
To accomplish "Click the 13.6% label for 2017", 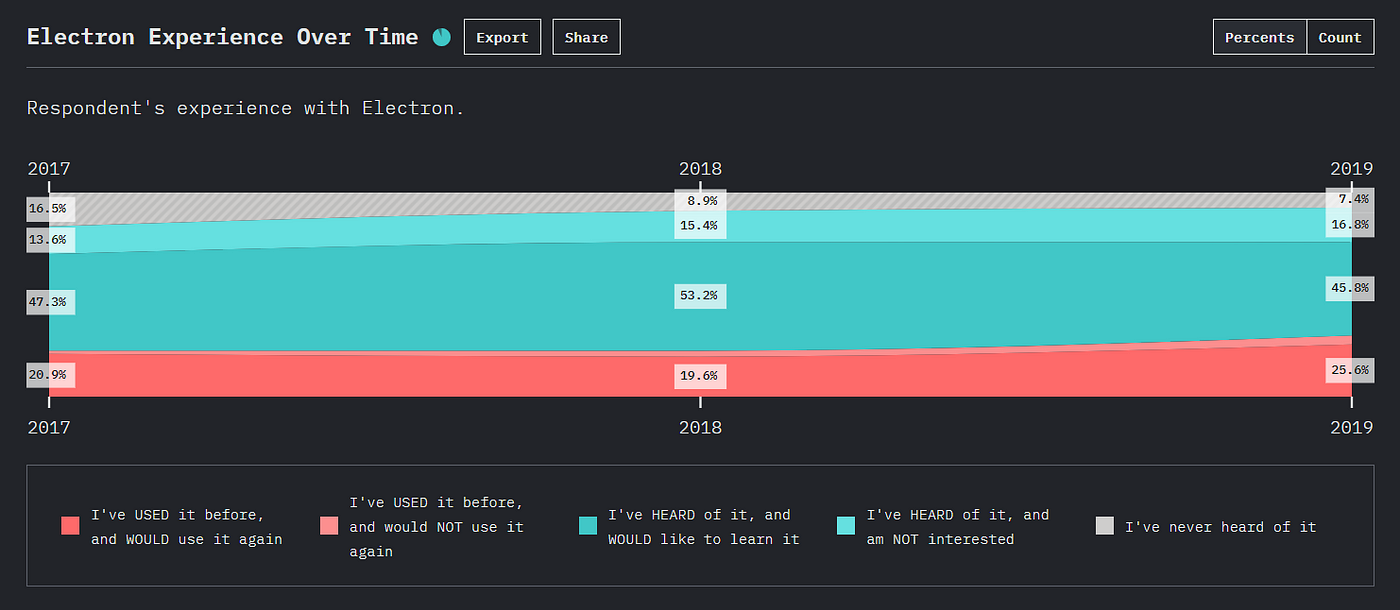I will (x=49, y=240).
